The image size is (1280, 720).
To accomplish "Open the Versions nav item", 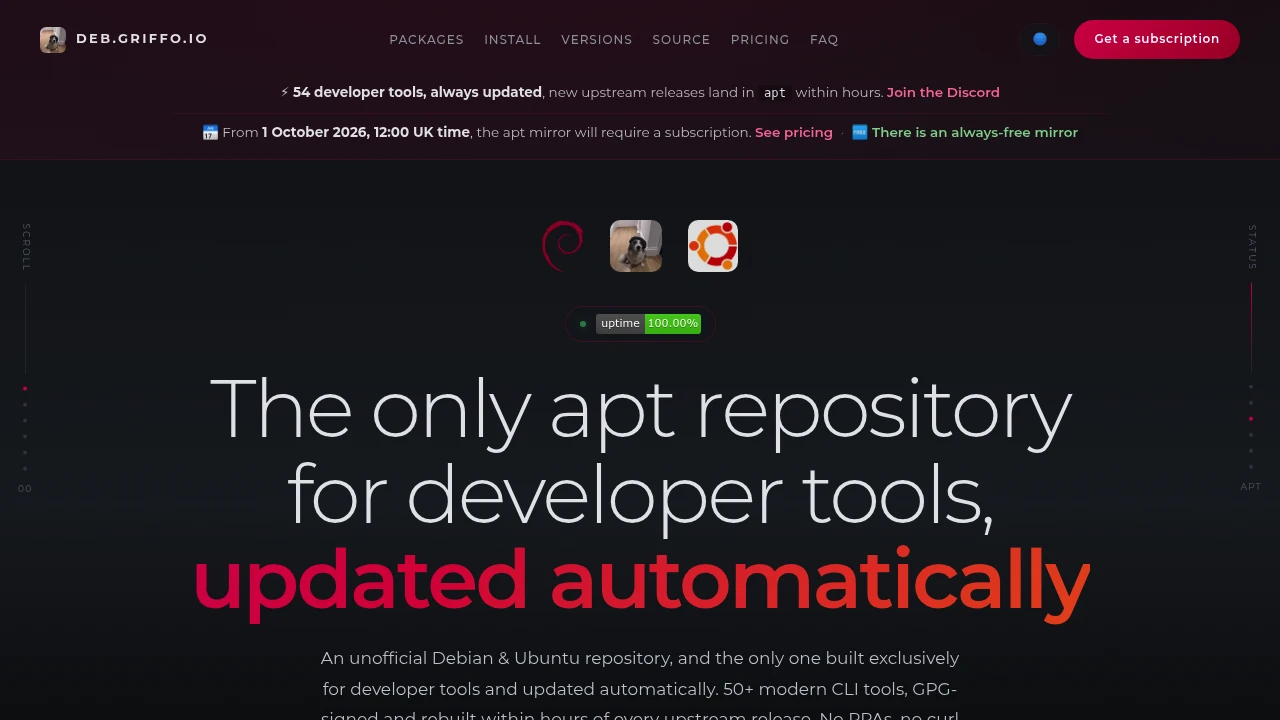I will [596, 40].
